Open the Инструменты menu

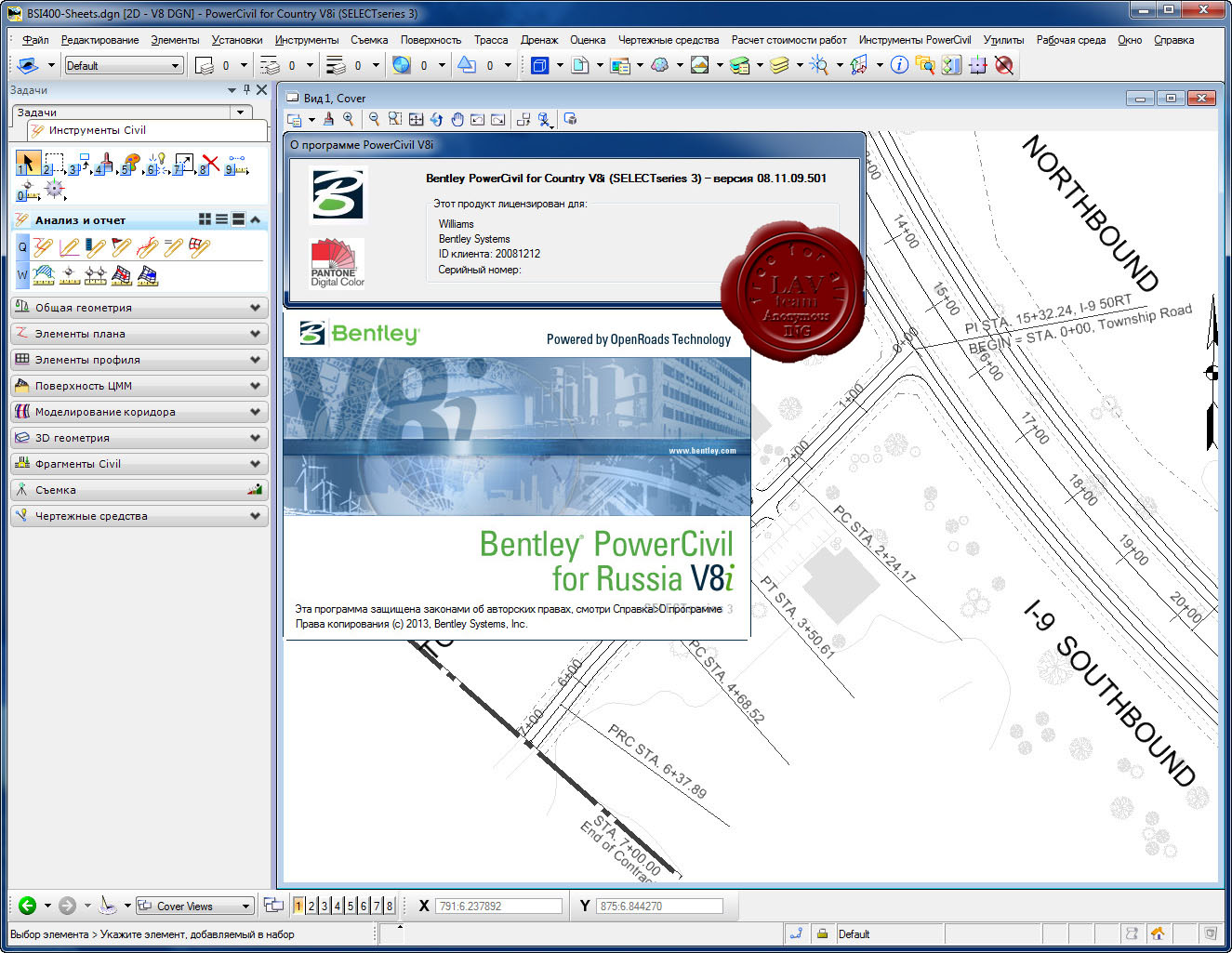tap(307, 40)
